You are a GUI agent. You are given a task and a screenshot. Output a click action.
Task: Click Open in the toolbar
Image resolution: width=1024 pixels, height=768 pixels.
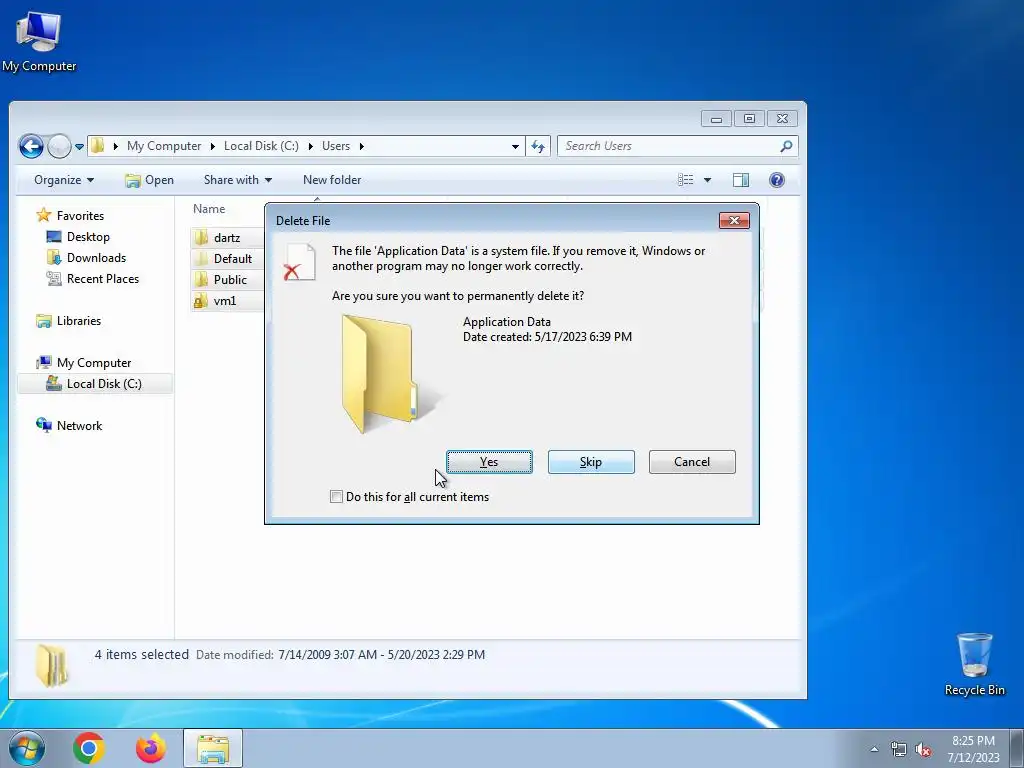(150, 180)
